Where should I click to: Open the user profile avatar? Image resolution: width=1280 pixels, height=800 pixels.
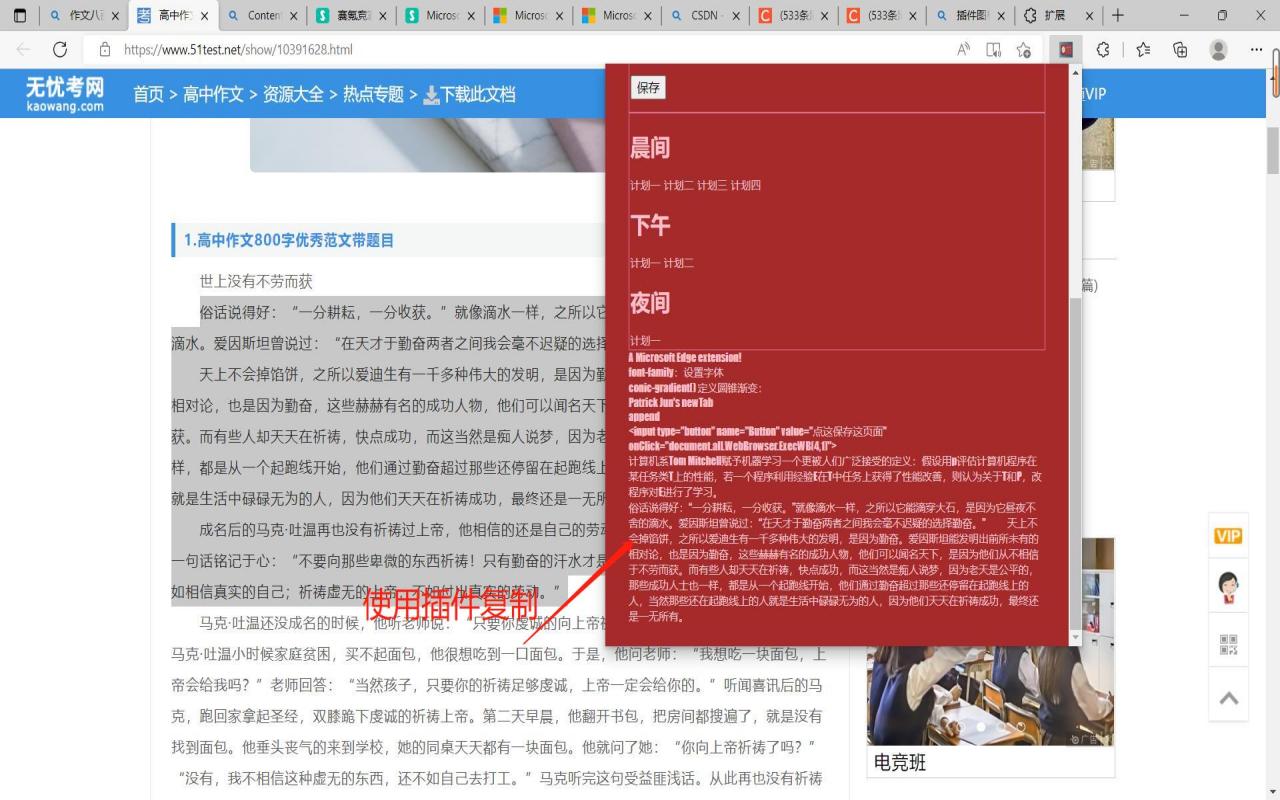[1218, 49]
